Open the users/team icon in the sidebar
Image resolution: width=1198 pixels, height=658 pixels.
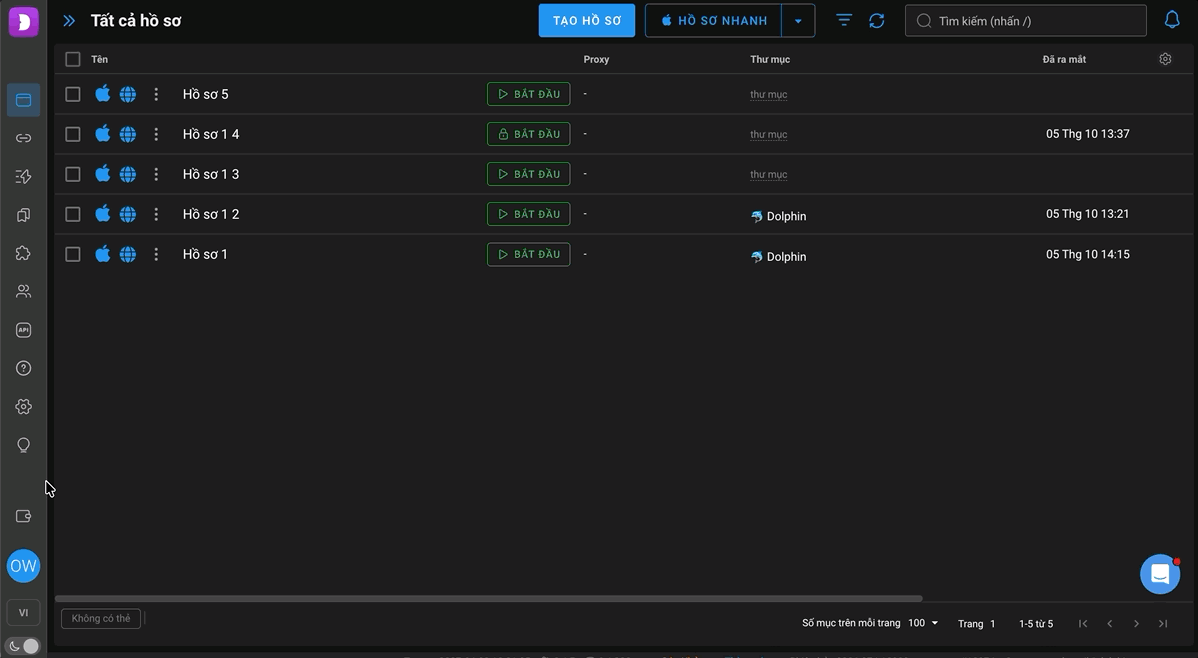tap(23, 291)
